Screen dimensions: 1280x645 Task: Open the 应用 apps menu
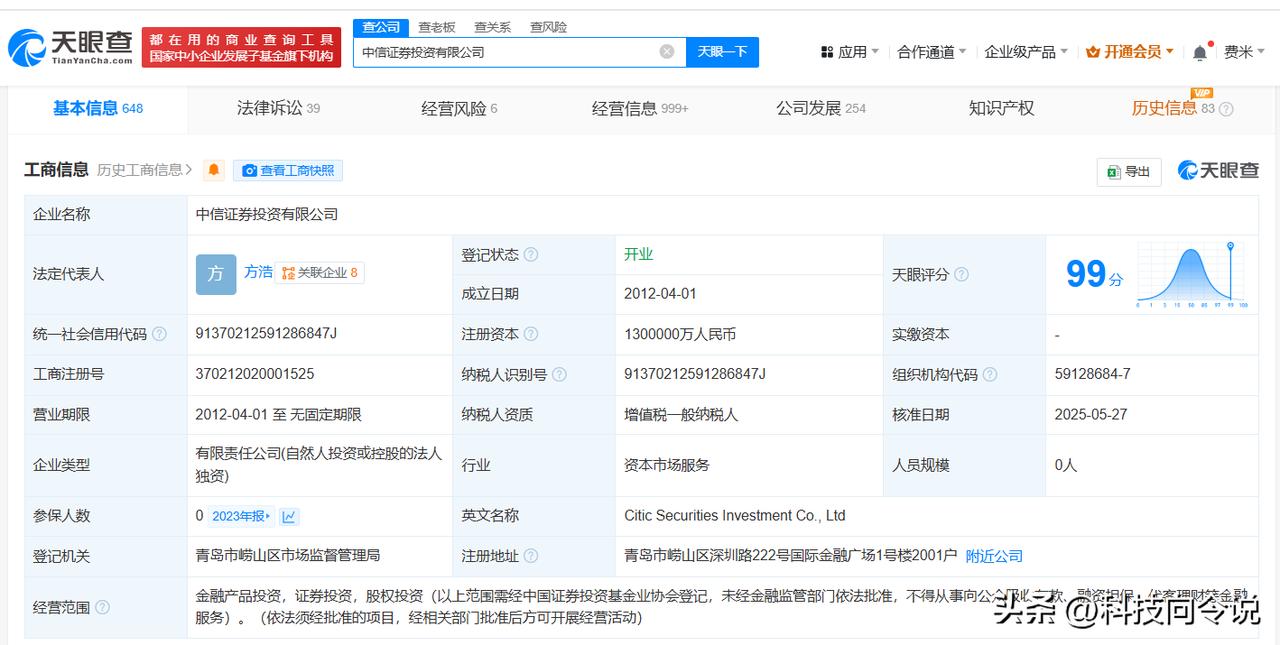pyautogui.click(x=849, y=52)
